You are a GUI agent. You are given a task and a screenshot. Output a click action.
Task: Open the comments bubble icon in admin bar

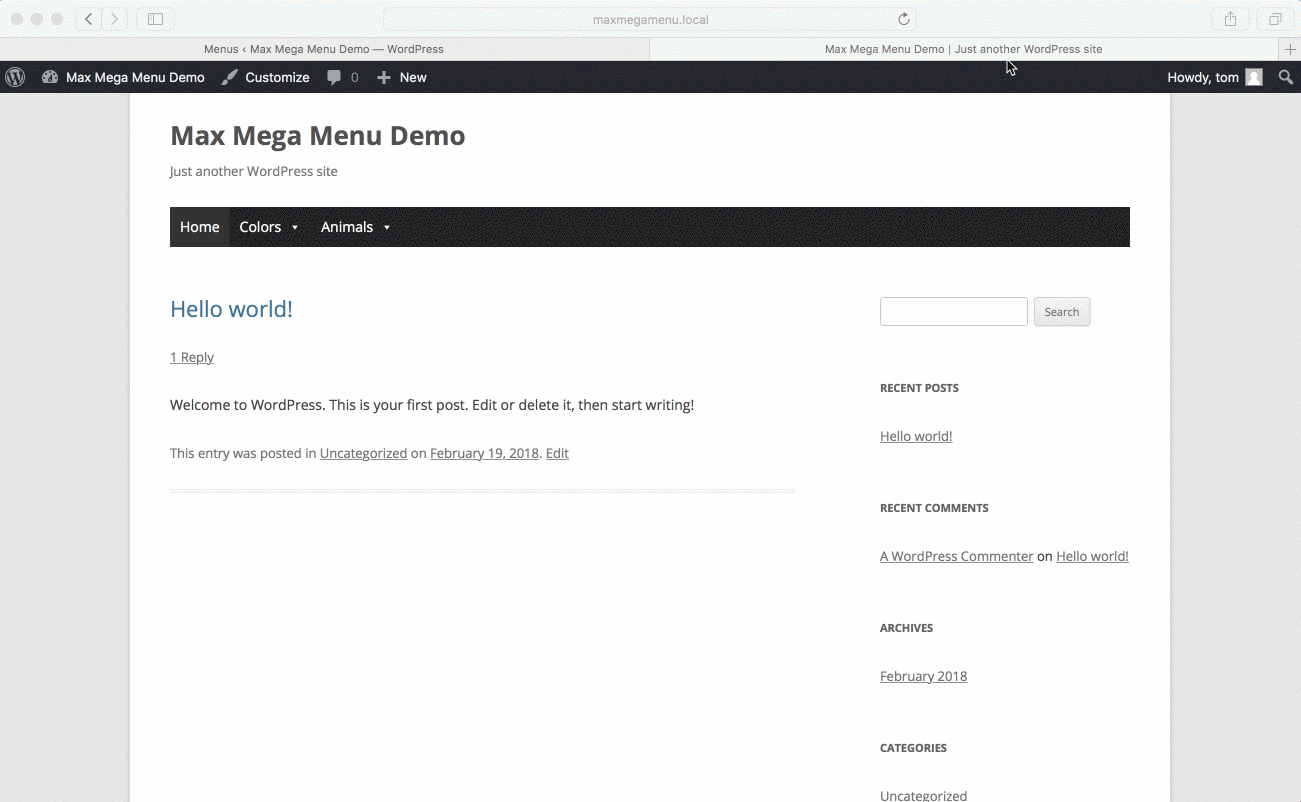pos(335,77)
